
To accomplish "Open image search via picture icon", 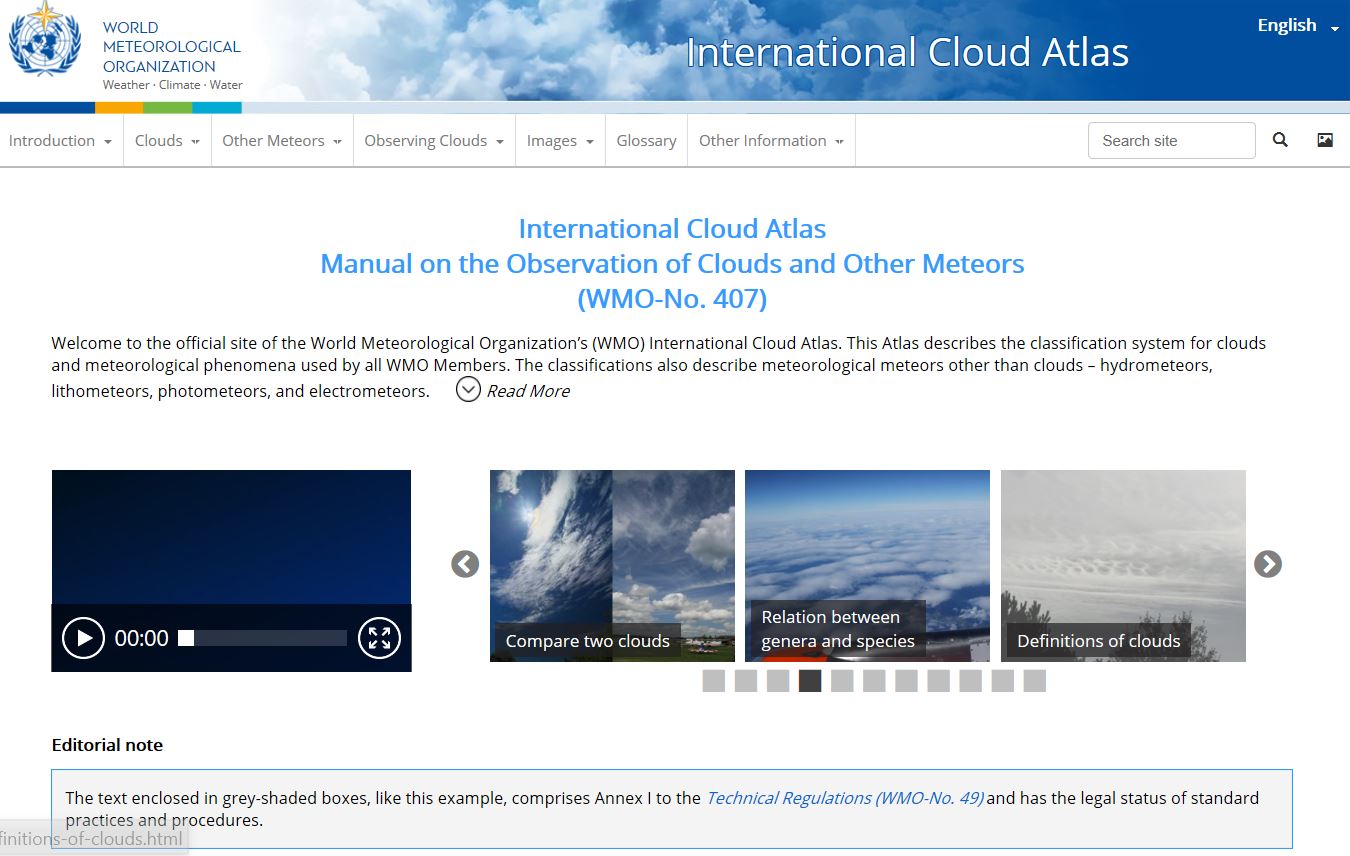I will (1325, 140).
